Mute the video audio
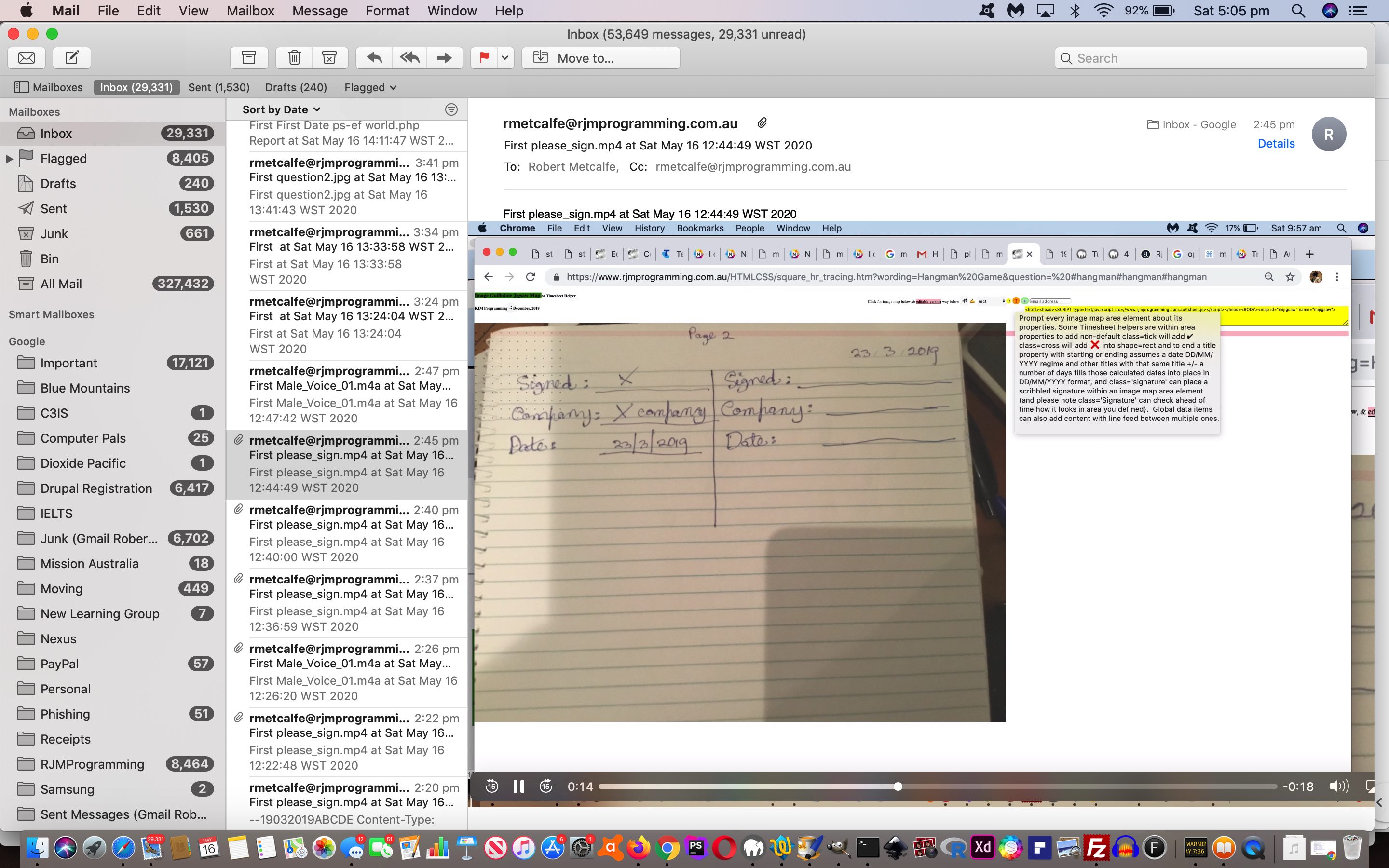 tap(1340, 786)
